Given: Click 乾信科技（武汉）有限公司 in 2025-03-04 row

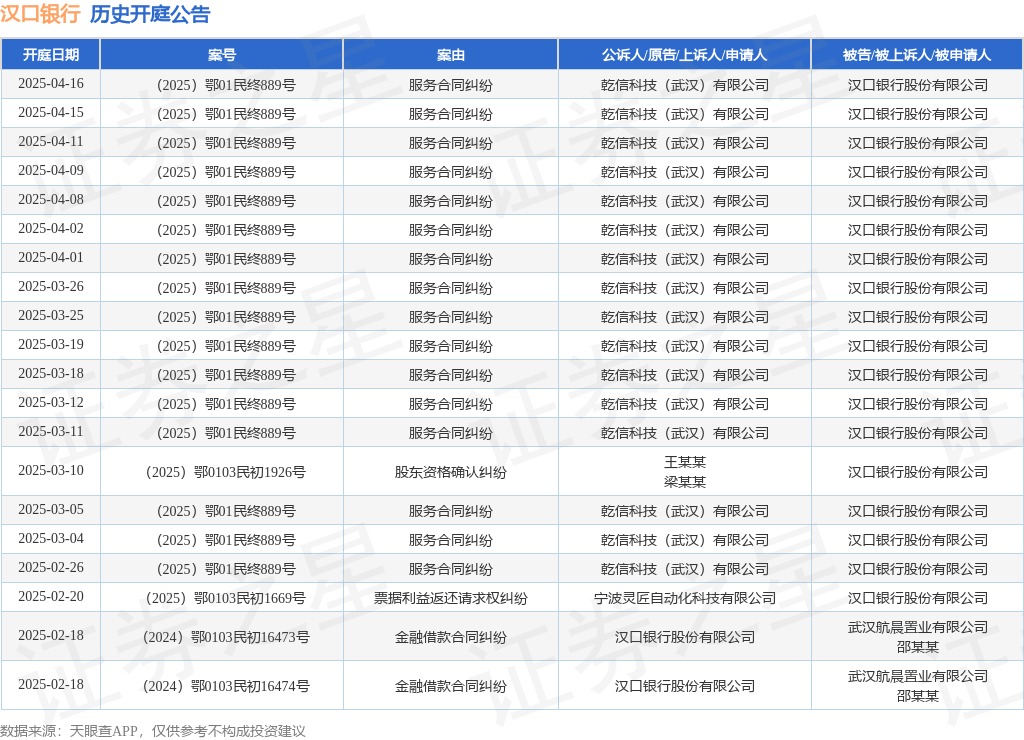Looking at the screenshot, I should tap(684, 539).
